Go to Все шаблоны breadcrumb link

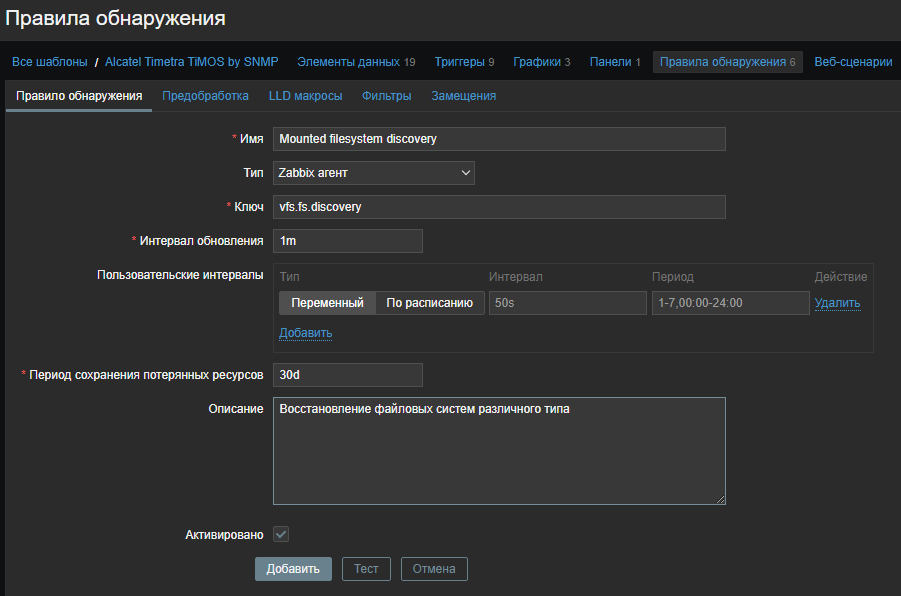click(x=49, y=62)
